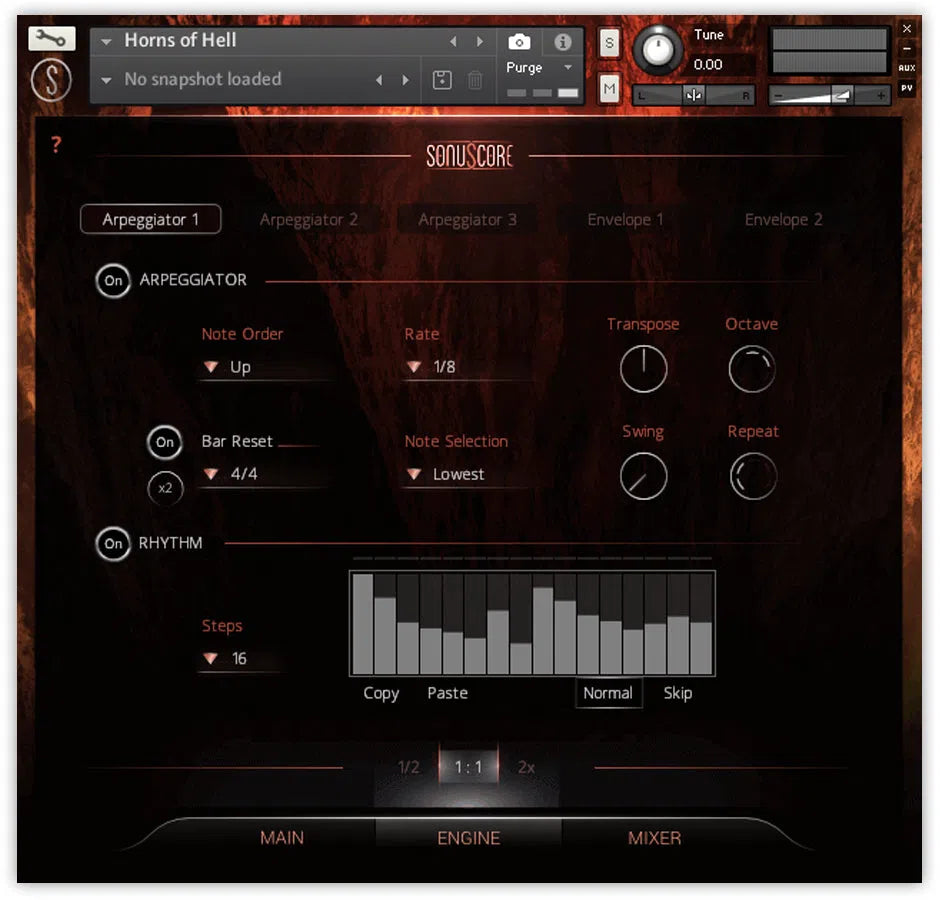The width and height of the screenshot is (940, 900).
Task: Toggle the RHYTHM section on
Action: pyautogui.click(x=113, y=543)
